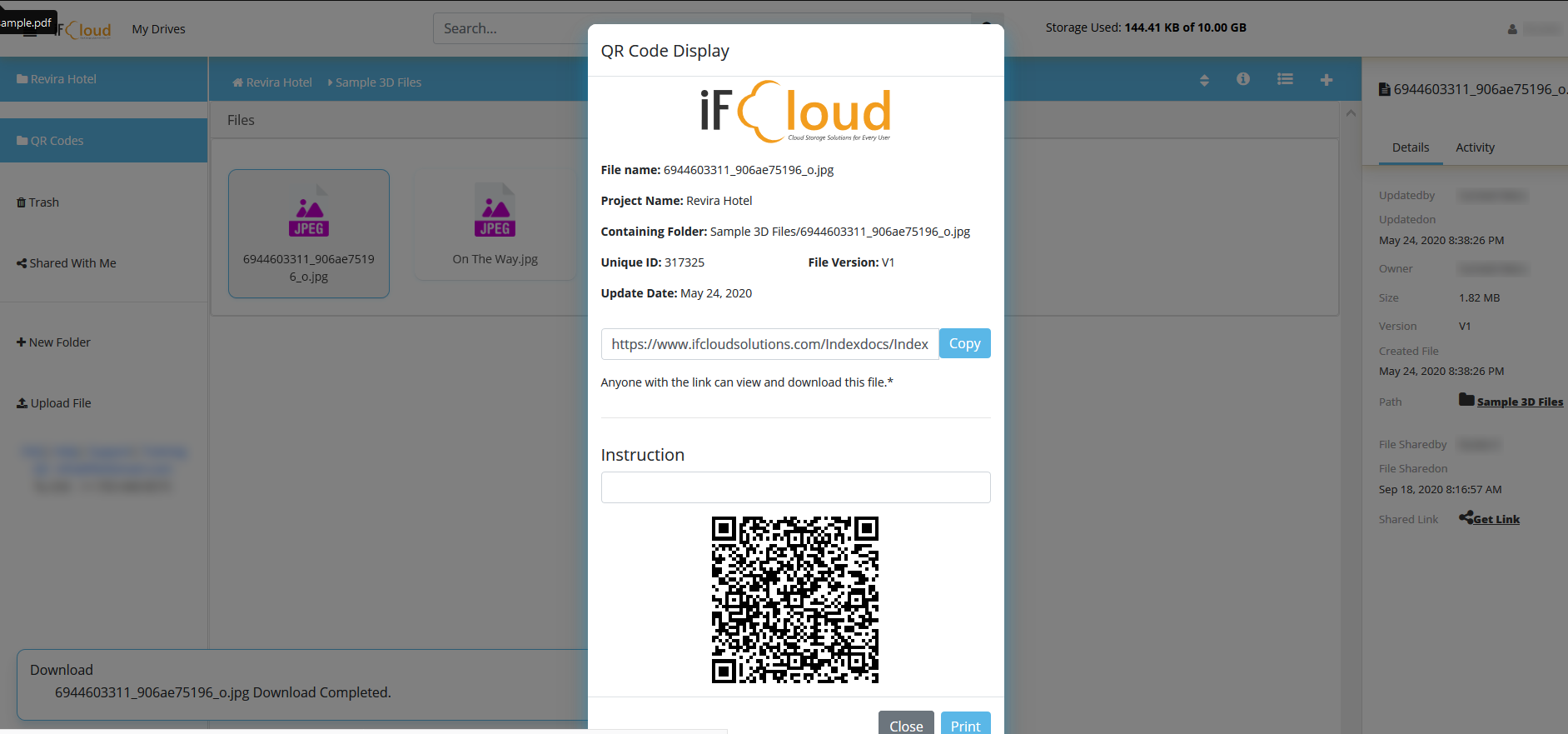Close the QR Code Display dialog
The height and width of the screenshot is (734, 1568).
(905, 723)
